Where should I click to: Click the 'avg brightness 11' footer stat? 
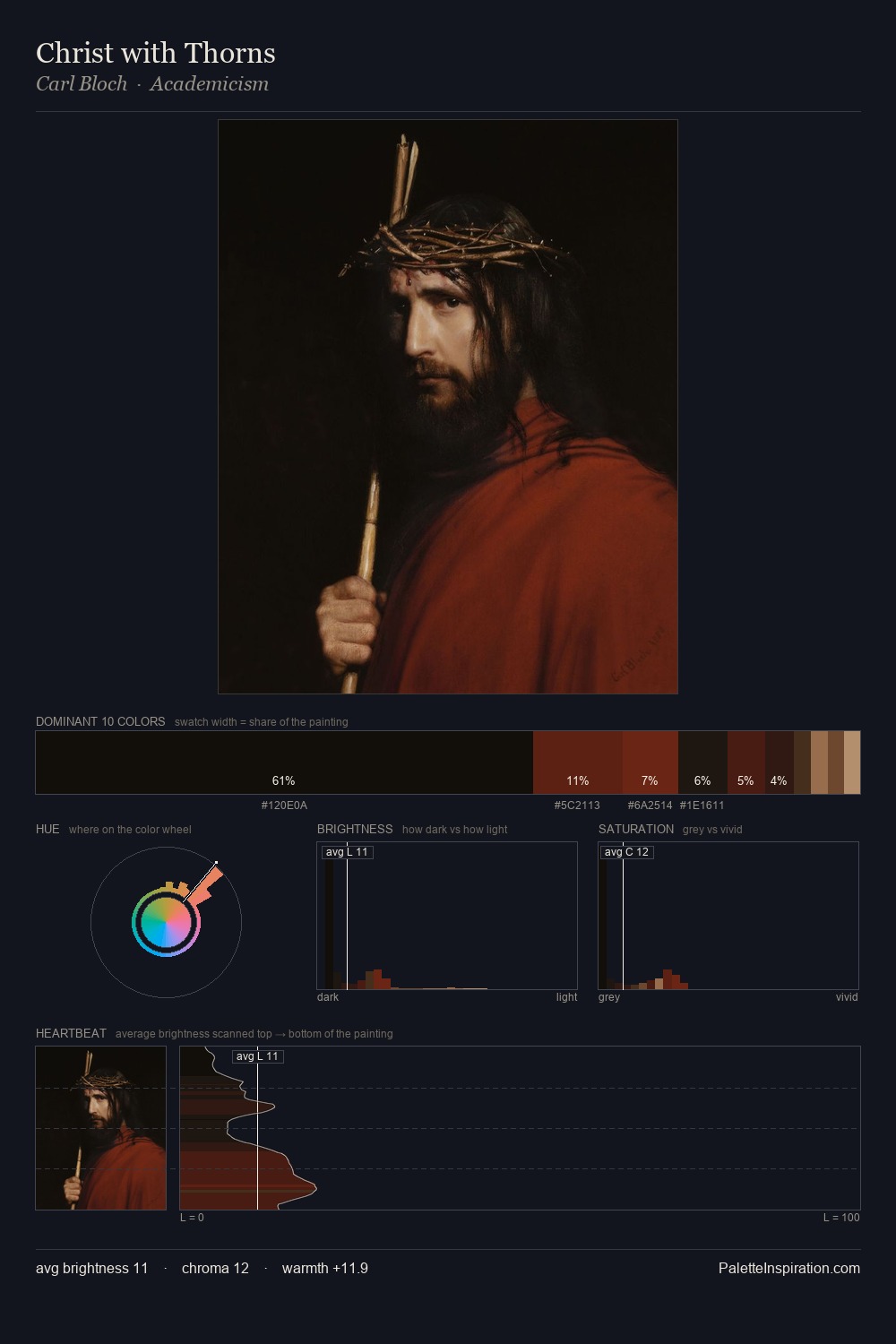click(x=92, y=1268)
